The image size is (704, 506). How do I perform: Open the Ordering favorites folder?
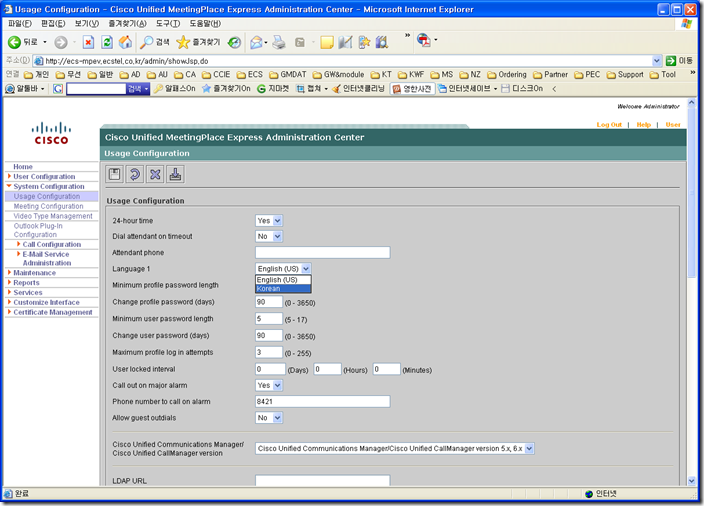[507, 75]
